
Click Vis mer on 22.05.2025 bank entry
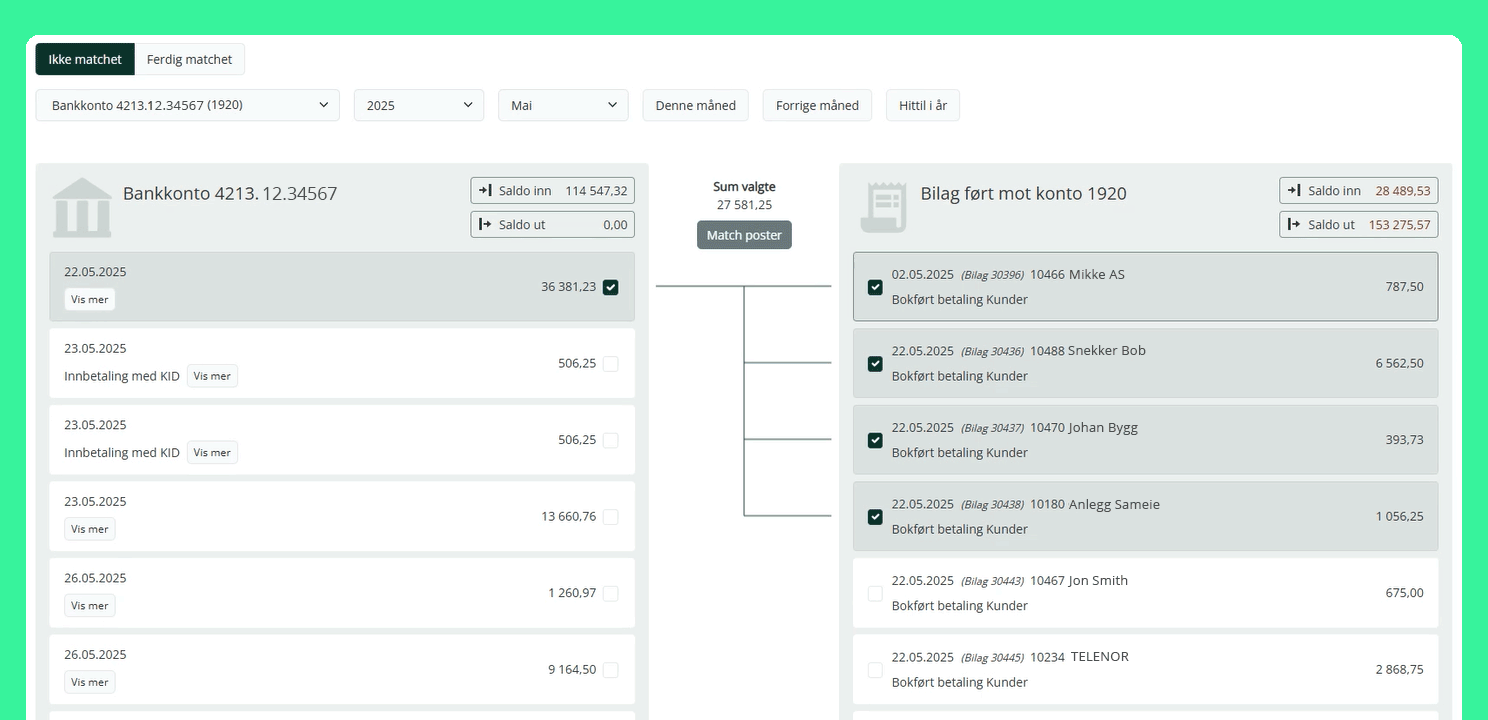[90, 299]
